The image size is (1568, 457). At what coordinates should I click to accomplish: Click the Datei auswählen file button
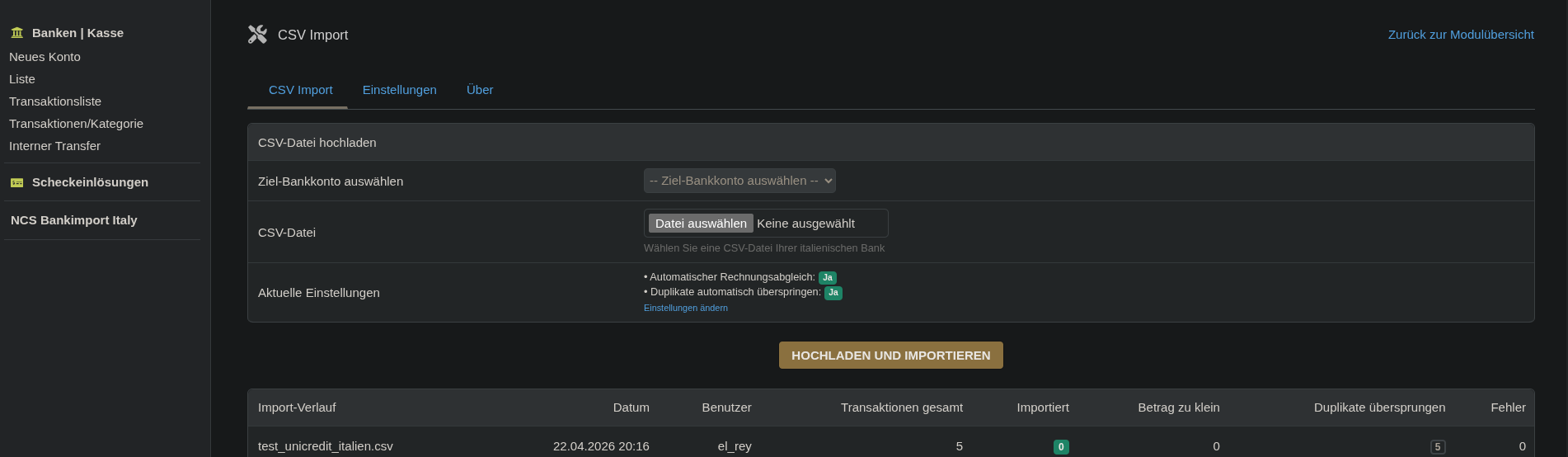click(701, 224)
